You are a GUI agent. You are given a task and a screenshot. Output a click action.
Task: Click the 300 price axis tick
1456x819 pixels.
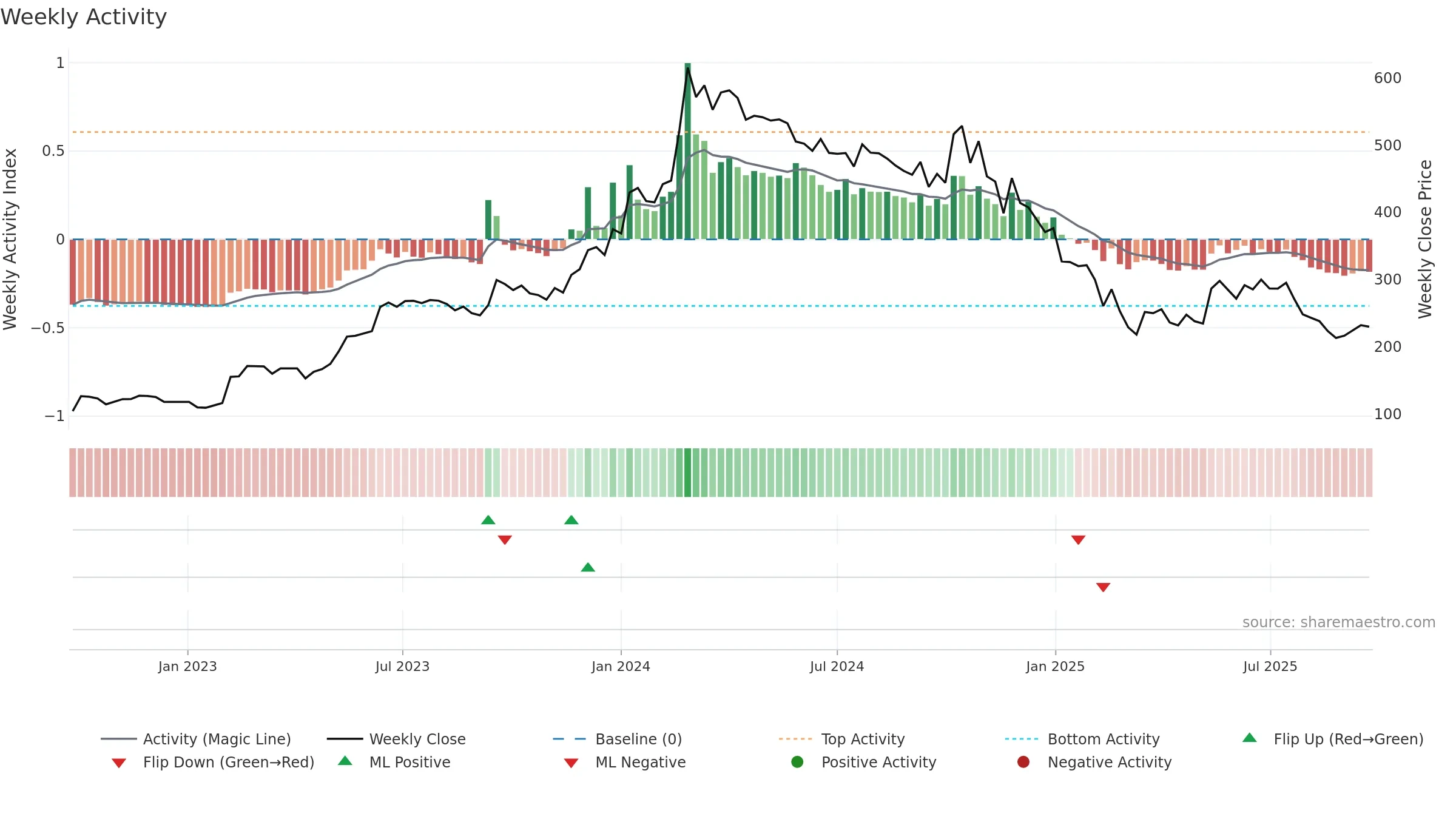pos(1387,280)
